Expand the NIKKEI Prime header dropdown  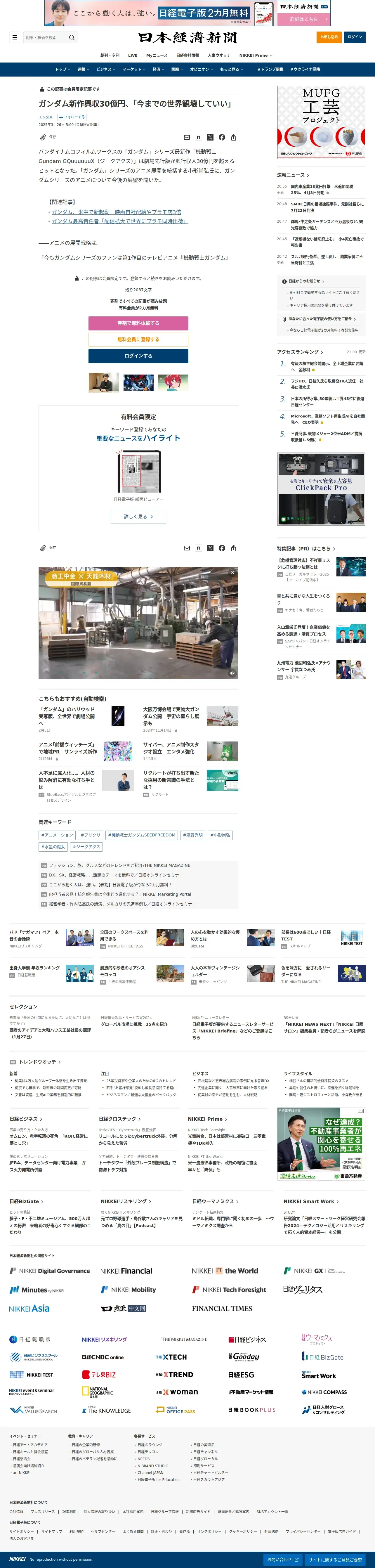256,56
